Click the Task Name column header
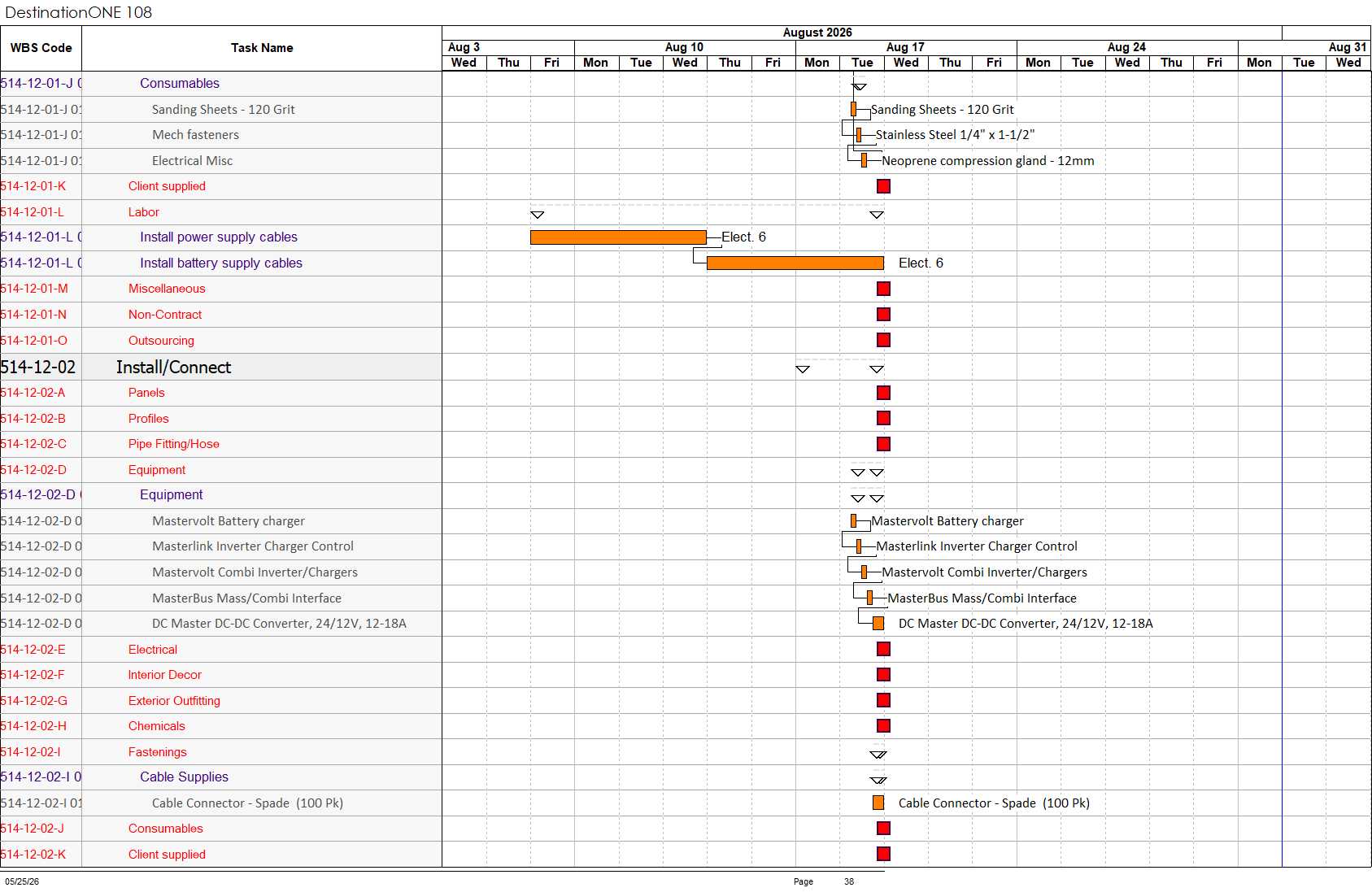Image resolution: width=1372 pixels, height=892 pixels. [262, 48]
